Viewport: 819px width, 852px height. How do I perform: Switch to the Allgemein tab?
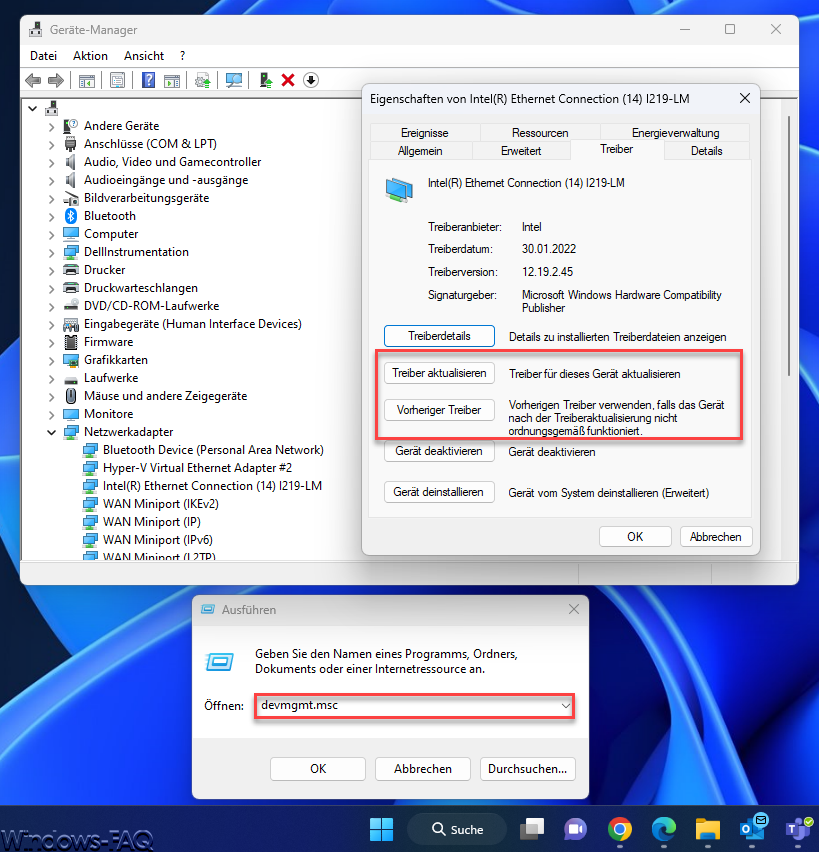tap(420, 151)
